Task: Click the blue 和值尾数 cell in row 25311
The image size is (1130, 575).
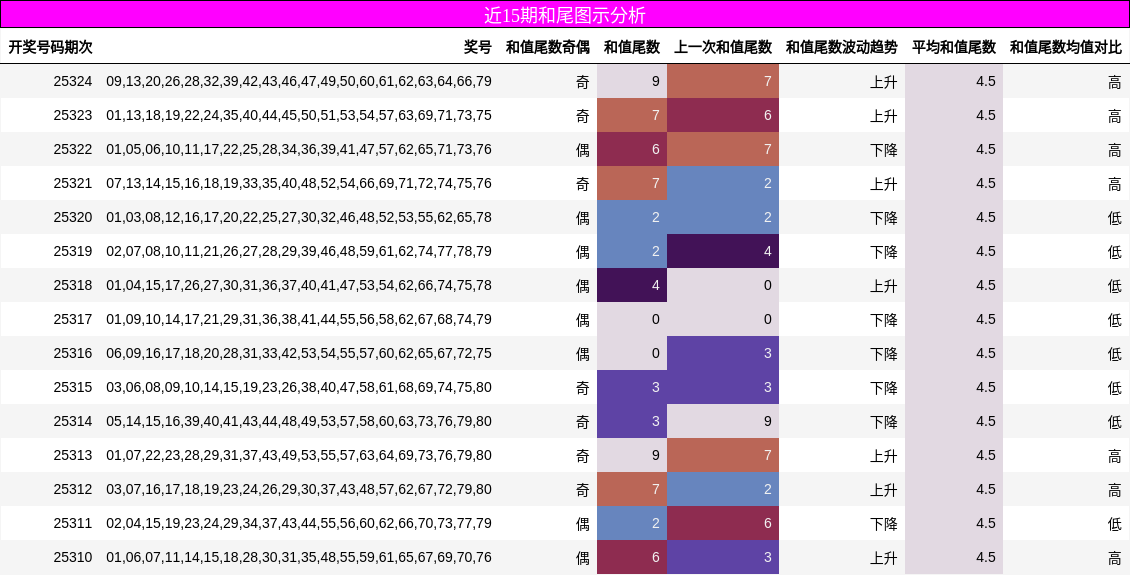Action: click(x=632, y=523)
